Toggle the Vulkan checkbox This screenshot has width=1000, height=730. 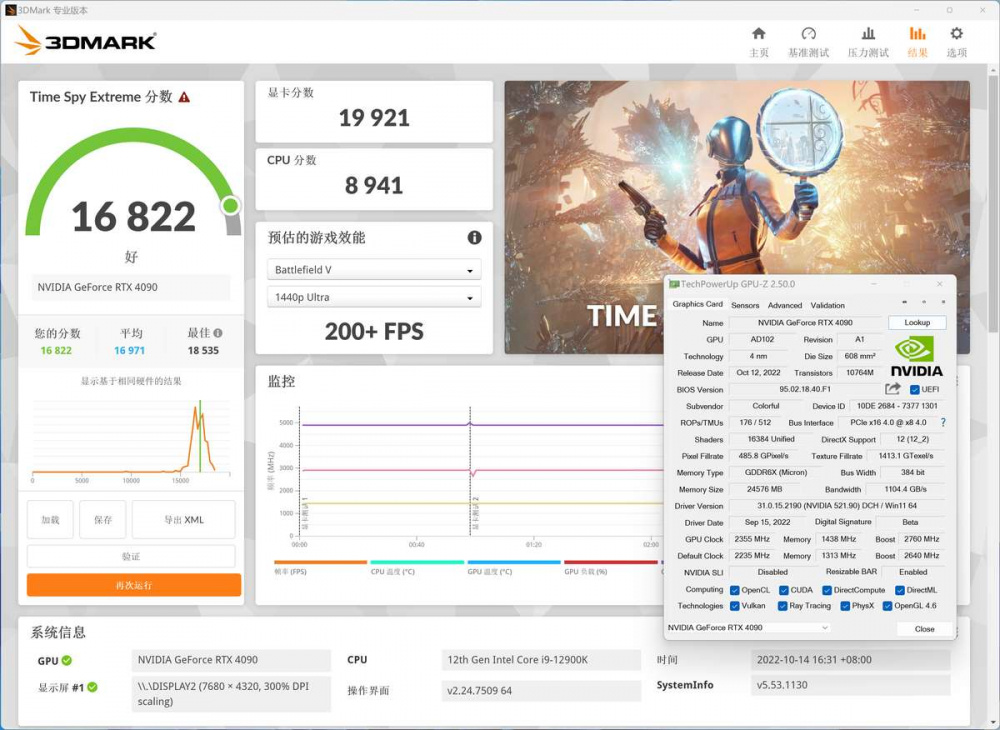pyautogui.click(x=735, y=606)
